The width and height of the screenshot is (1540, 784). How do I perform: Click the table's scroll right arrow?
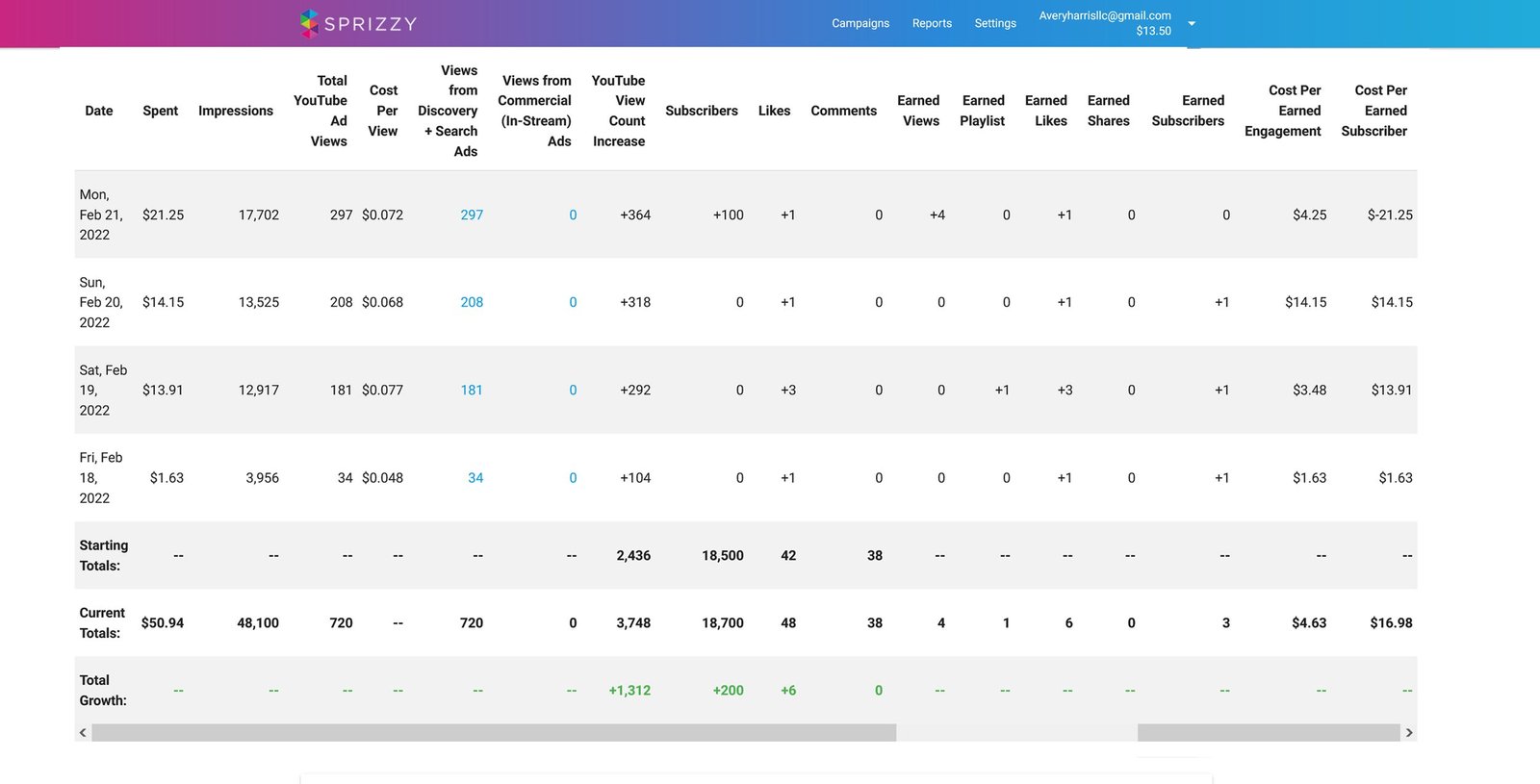pos(1409,733)
